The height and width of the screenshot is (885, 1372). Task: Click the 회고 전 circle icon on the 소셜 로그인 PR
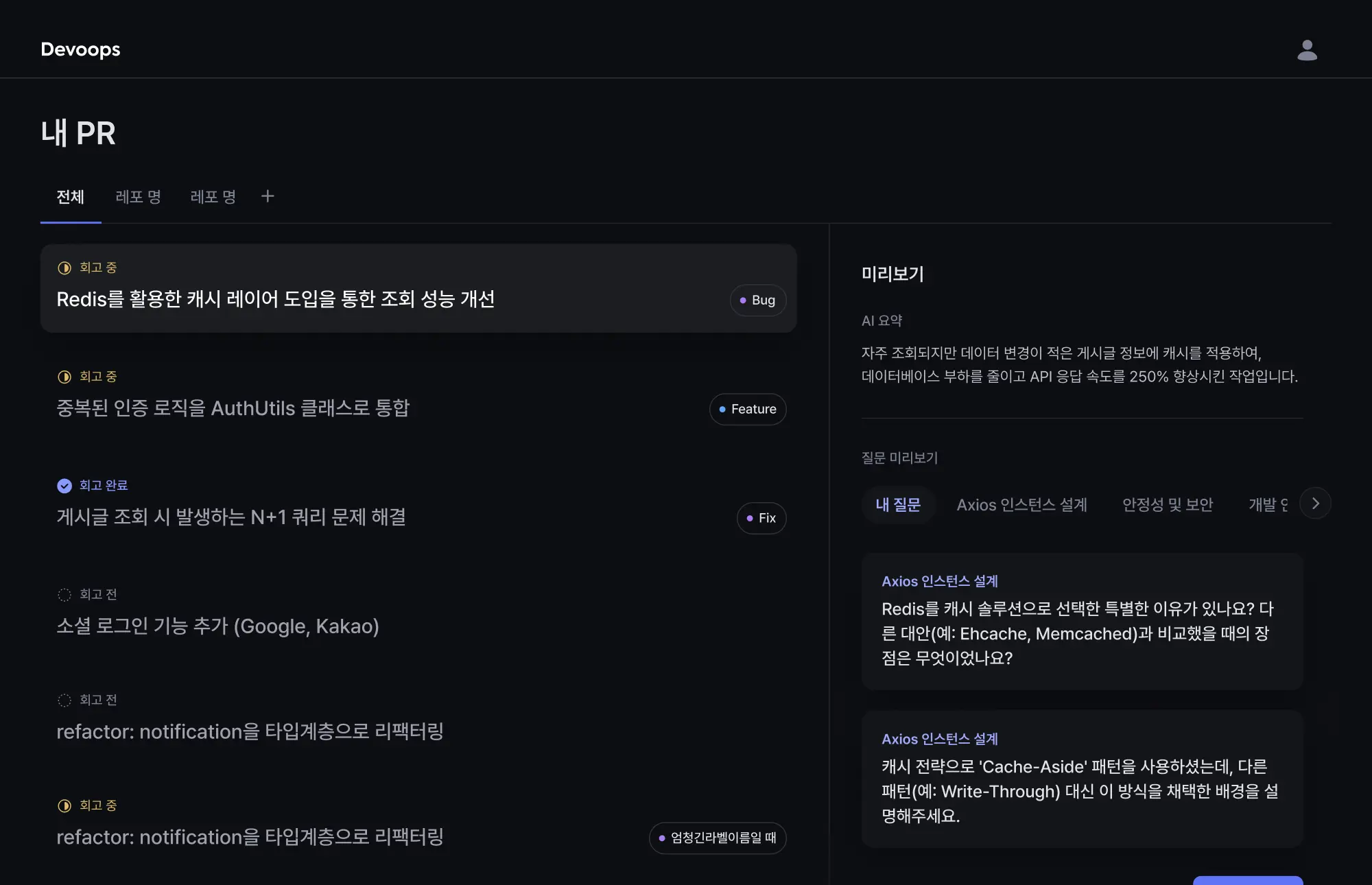65,594
